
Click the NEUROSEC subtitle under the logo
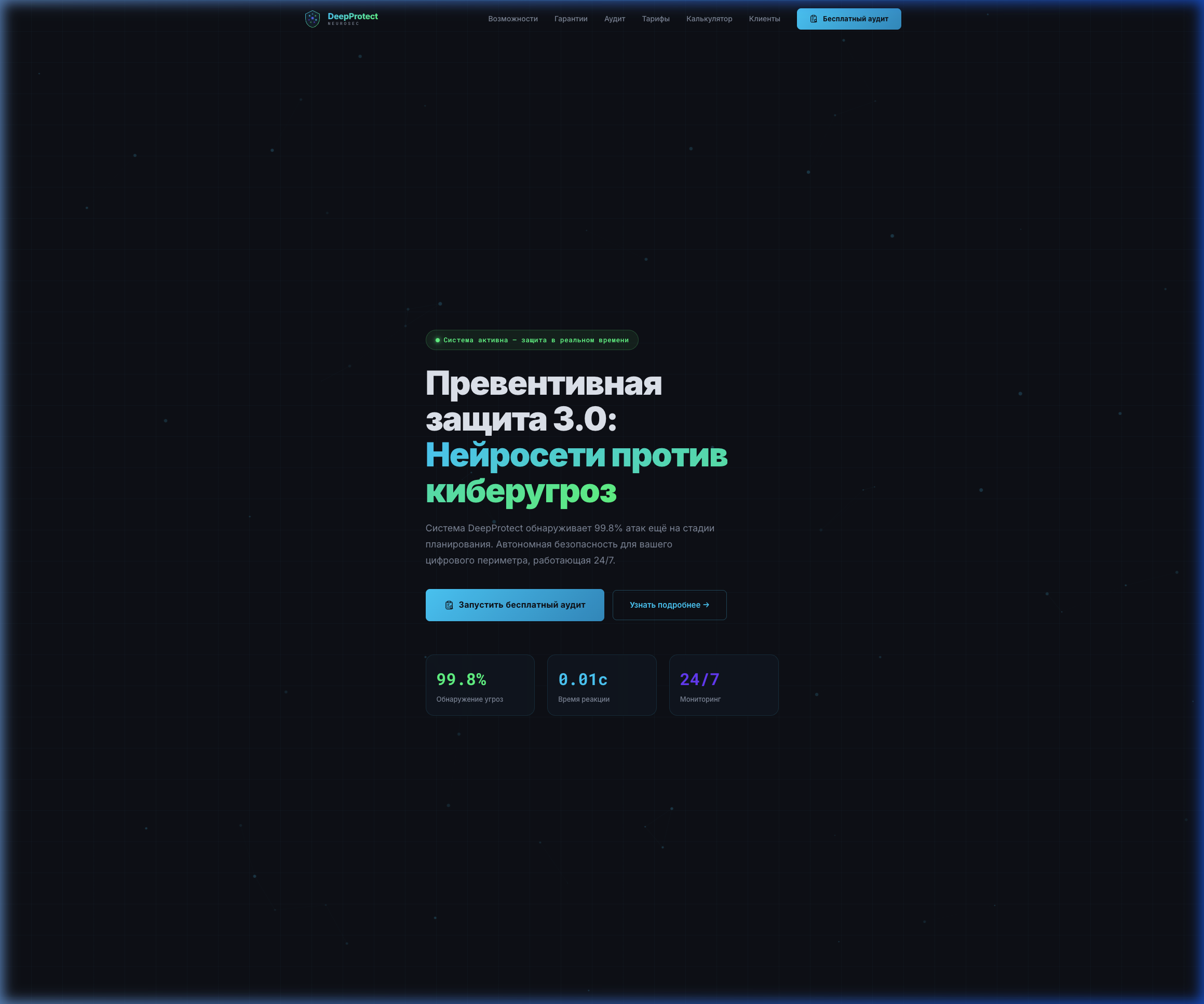click(x=343, y=24)
